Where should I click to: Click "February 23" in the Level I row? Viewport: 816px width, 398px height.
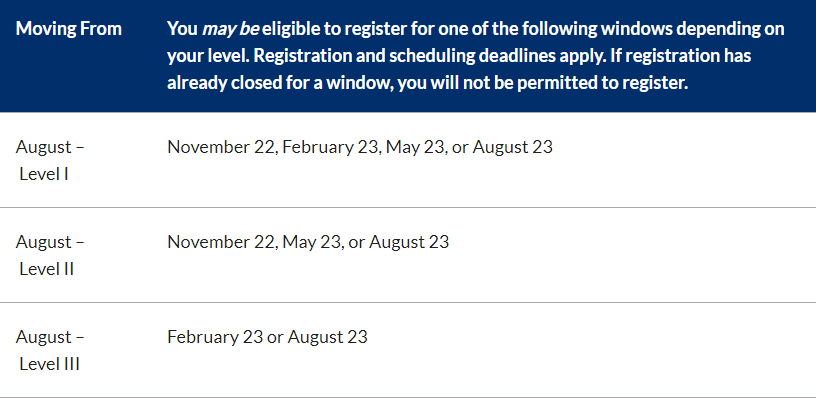pyautogui.click(x=331, y=147)
